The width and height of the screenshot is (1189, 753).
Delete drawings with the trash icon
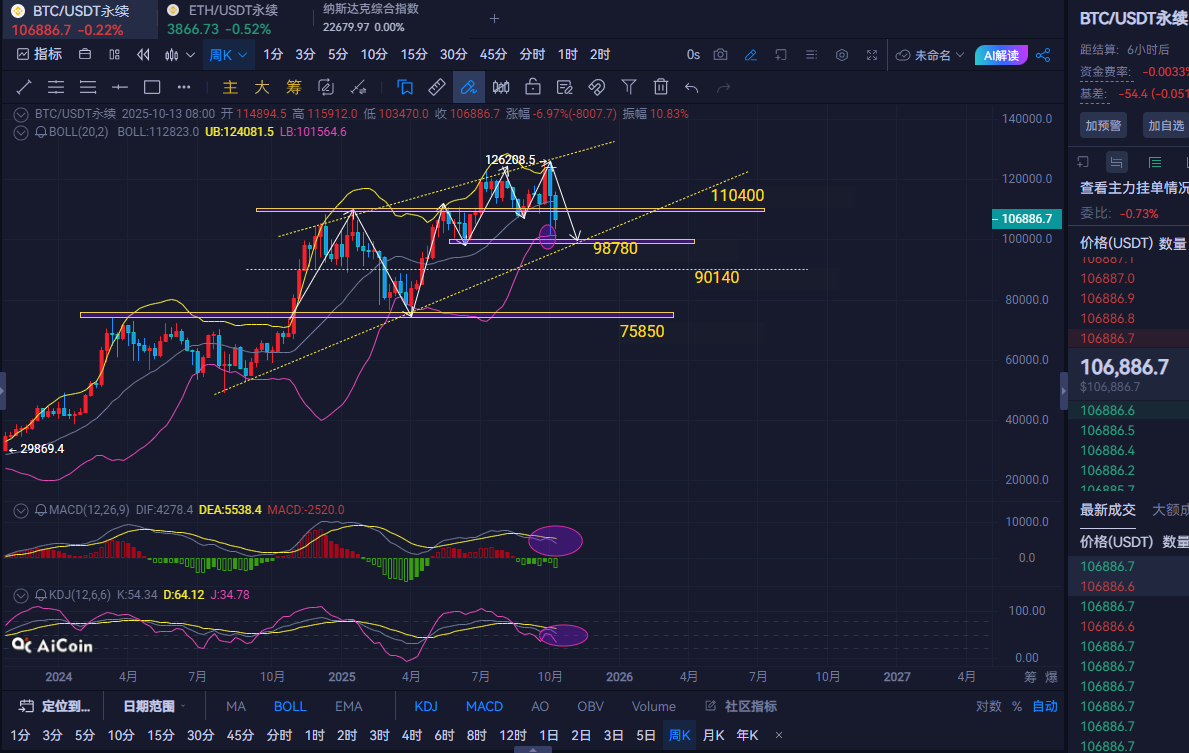click(660, 87)
